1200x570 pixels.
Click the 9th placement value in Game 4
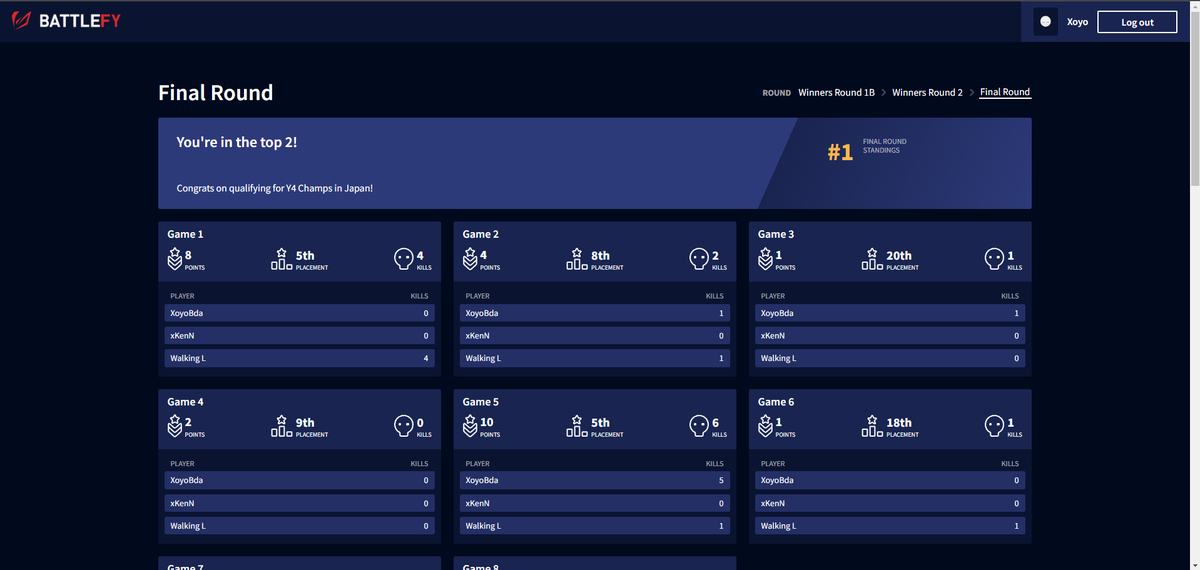click(x=306, y=423)
